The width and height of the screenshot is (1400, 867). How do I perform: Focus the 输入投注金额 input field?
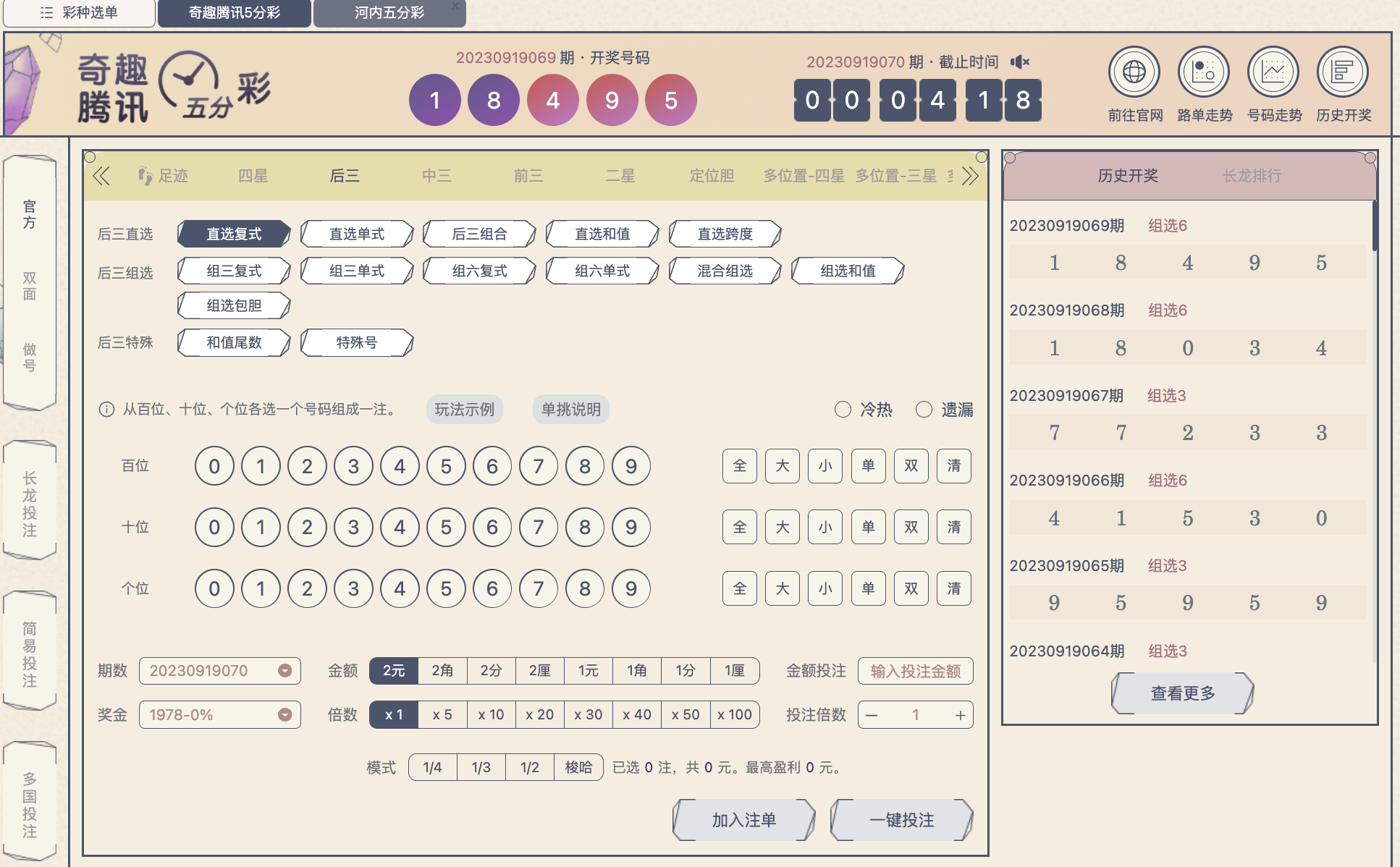point(916,671)
